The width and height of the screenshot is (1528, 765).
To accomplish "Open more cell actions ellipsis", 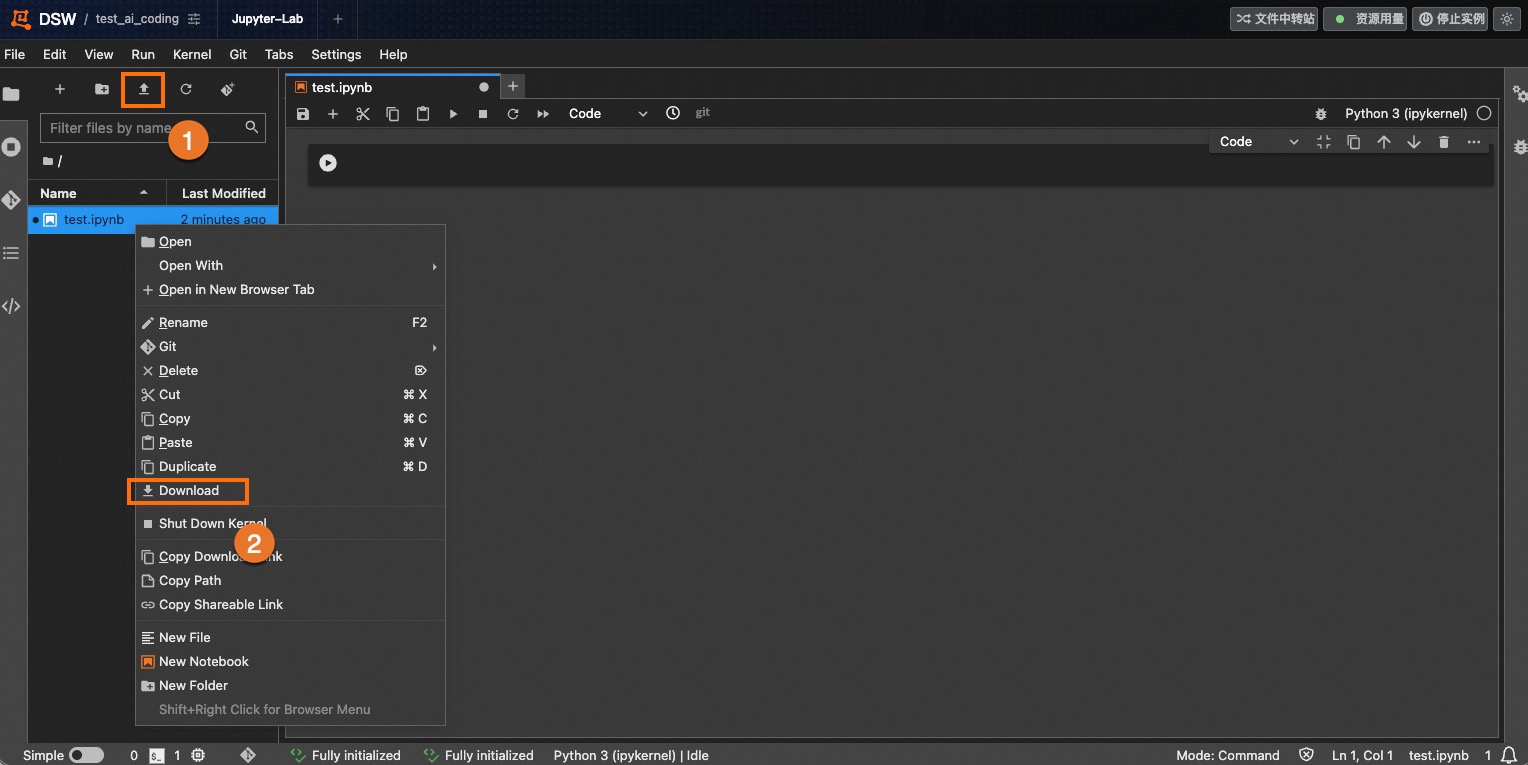I will (1474, 142).
